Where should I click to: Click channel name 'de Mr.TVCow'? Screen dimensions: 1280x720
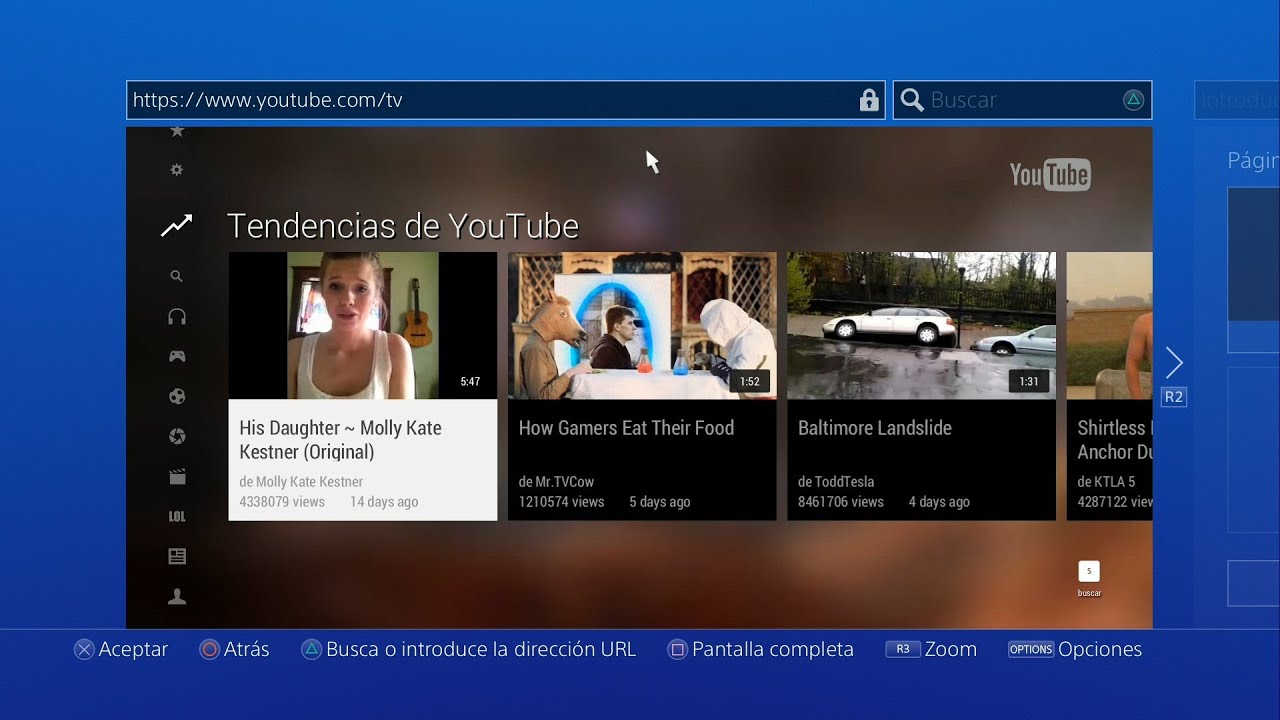[556, 482]
